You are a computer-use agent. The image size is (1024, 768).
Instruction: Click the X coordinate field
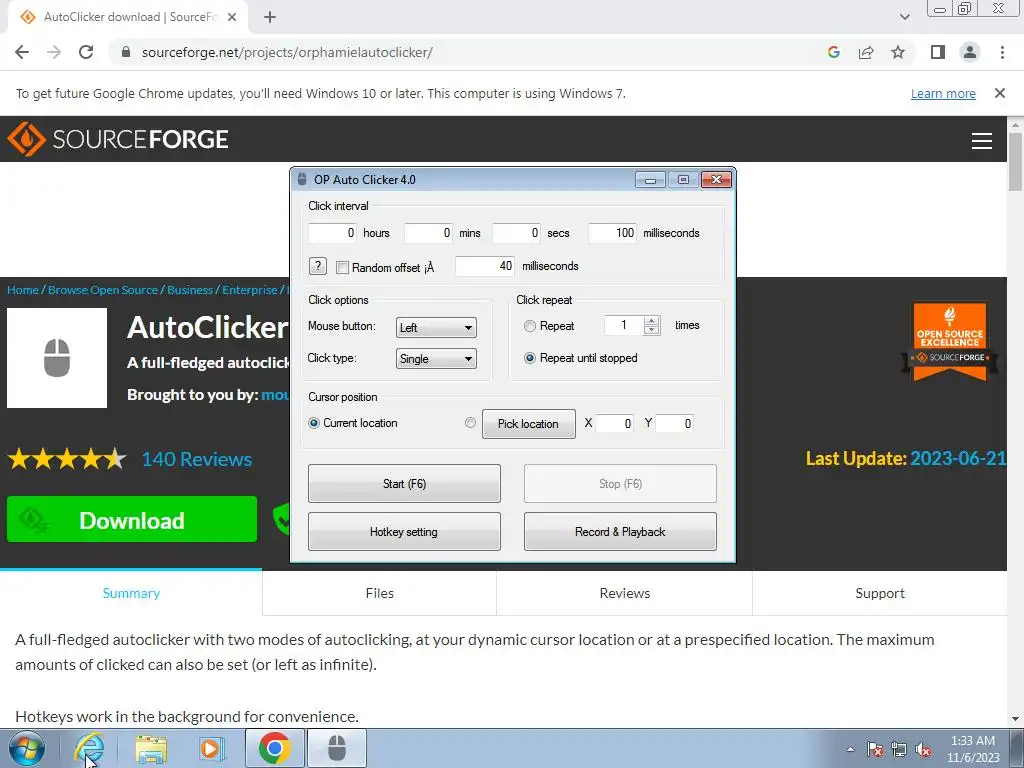[x=615, y=424]
